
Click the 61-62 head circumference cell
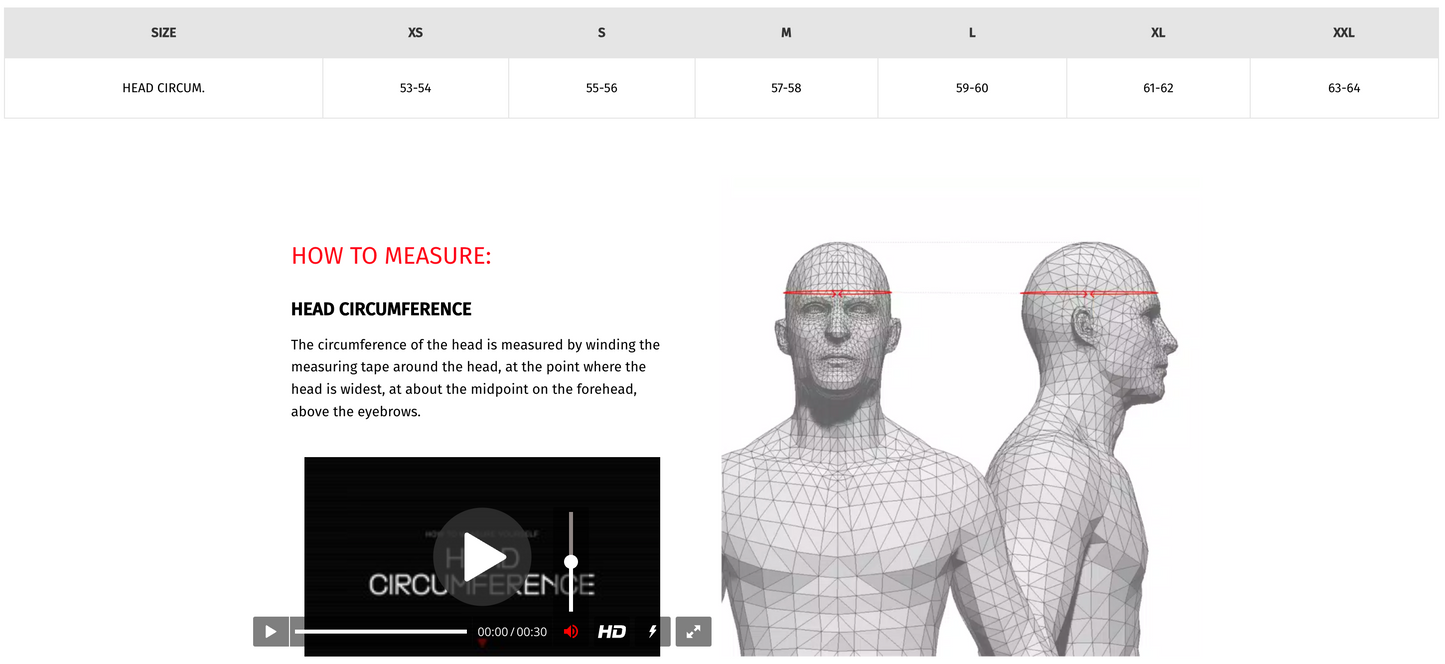click(x=1158, y=88)
